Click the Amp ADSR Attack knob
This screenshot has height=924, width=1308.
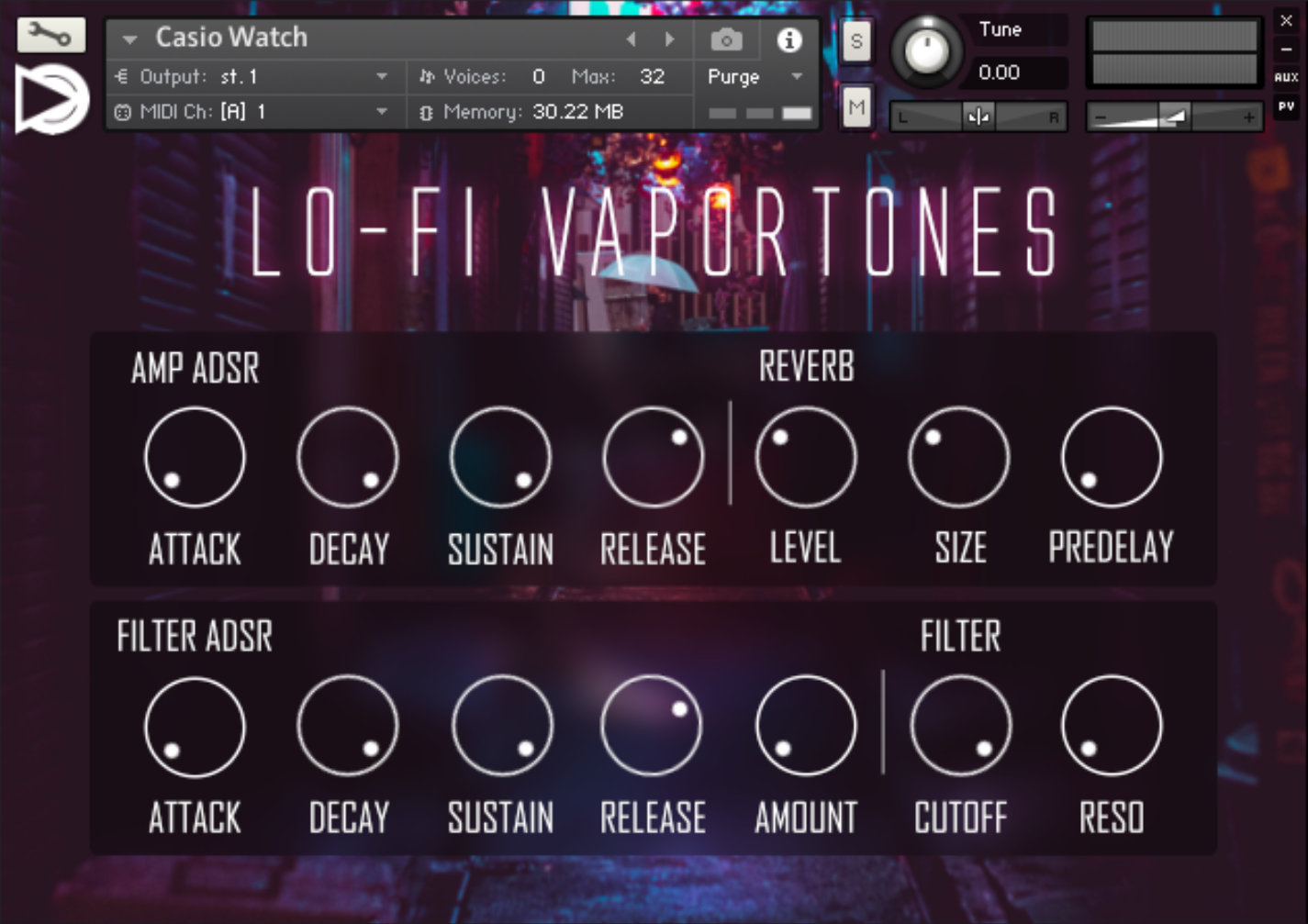[x=195, y=457]
